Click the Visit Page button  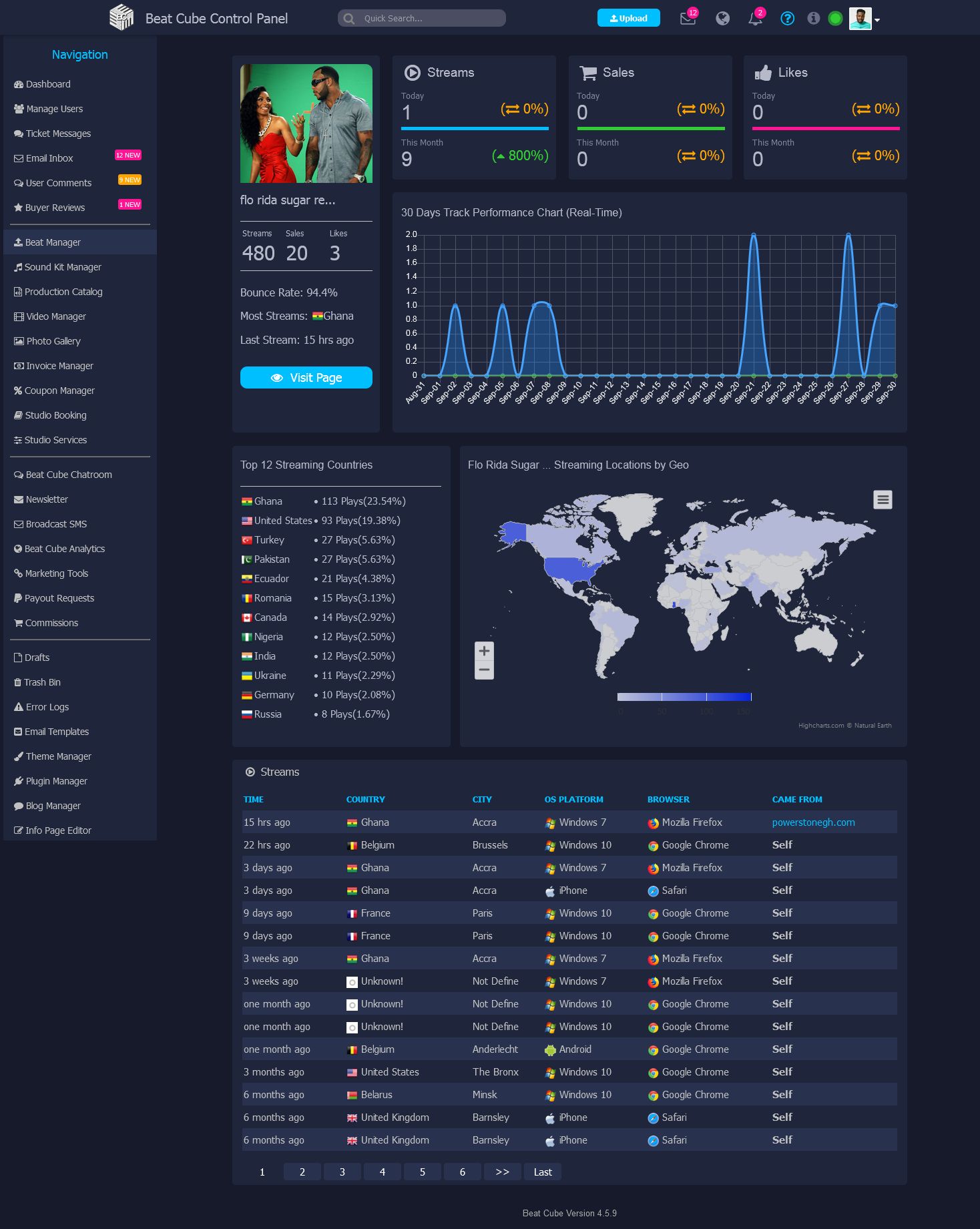(306, 377)
